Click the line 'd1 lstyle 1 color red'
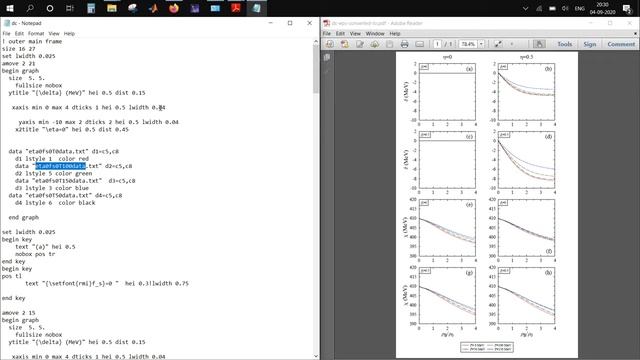The height and width of the screenshot is (360, 640). pos(52,159)
